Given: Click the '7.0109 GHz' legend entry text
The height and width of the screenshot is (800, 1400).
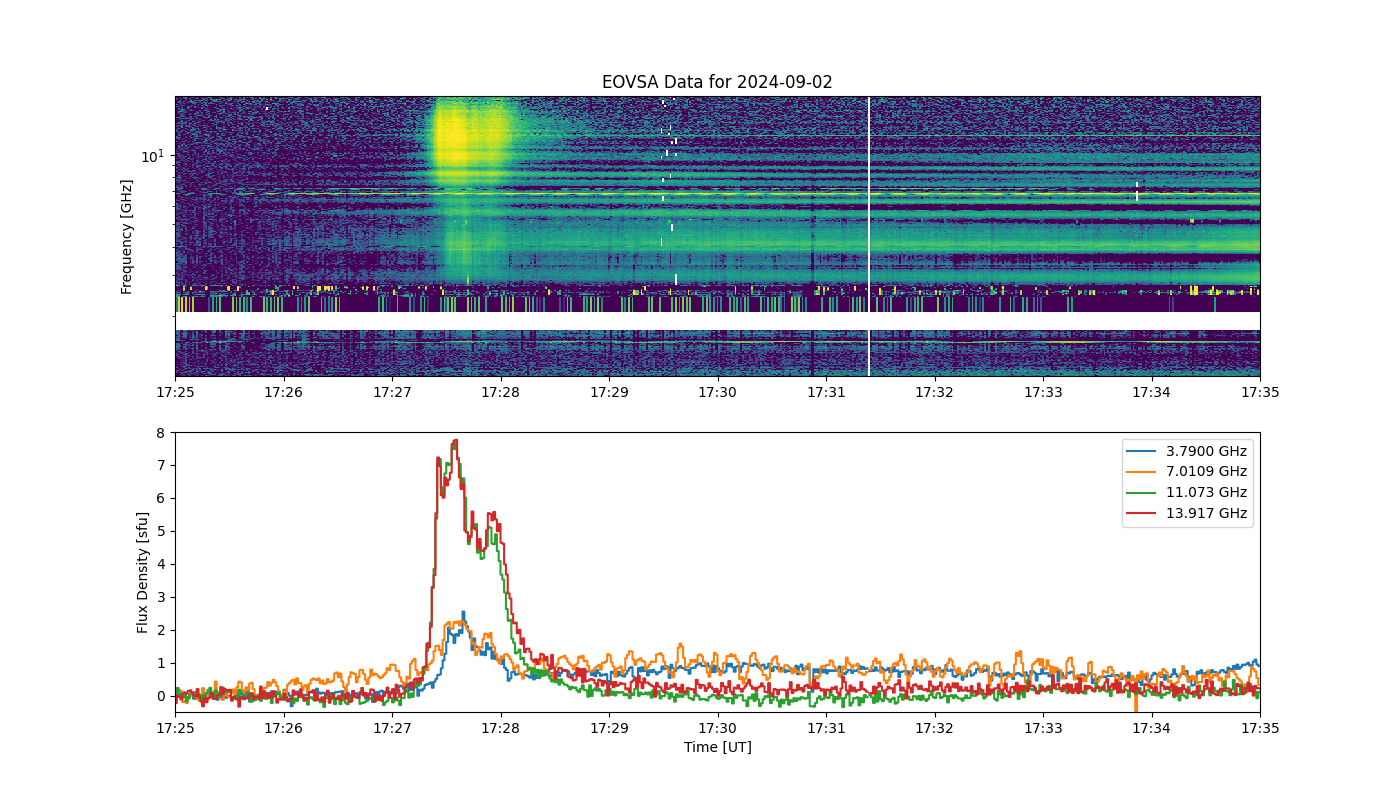Looking at the screenshot, I should click(x=1206, y=471).
